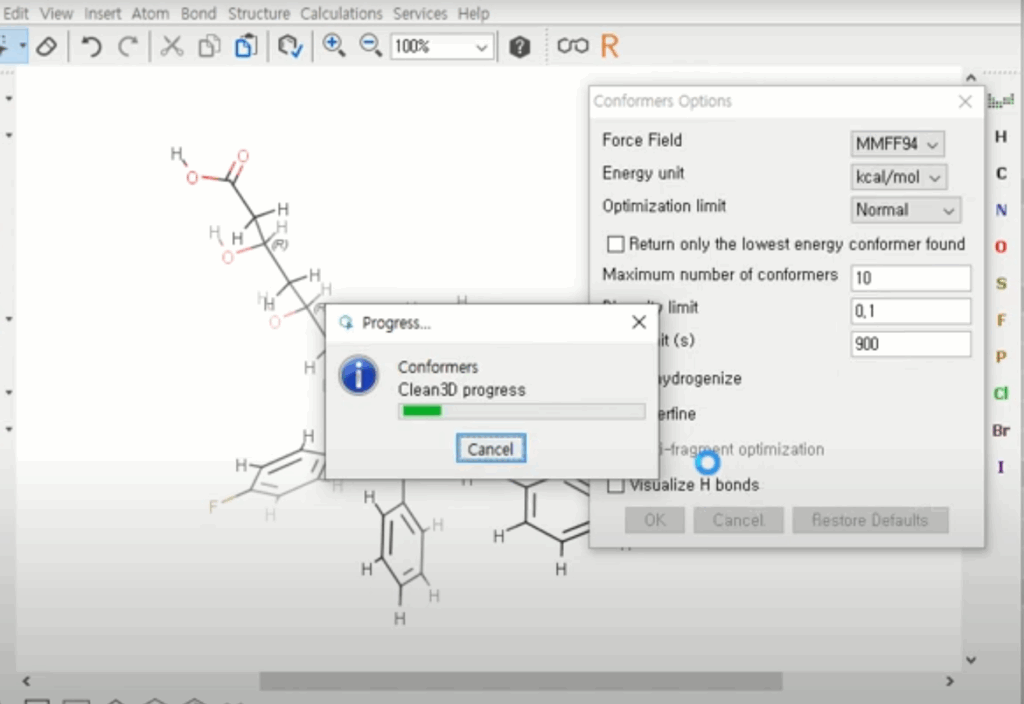The image size is (1024, 704).
Task: Open the periodic table icon
Action: pos(1000,101)
